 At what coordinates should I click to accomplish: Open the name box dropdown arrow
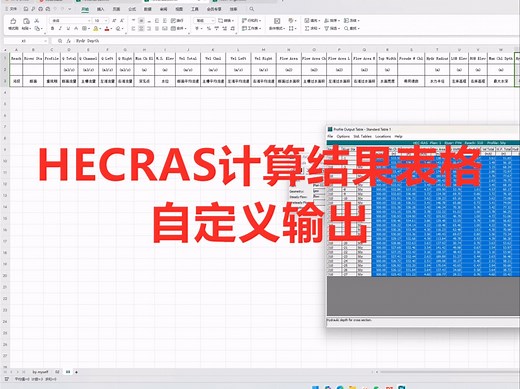[46, 41]
